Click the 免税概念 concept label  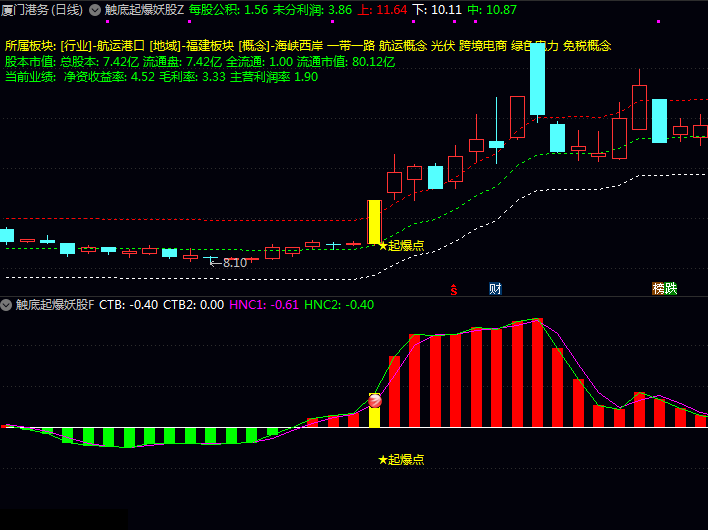coord(587,46)
